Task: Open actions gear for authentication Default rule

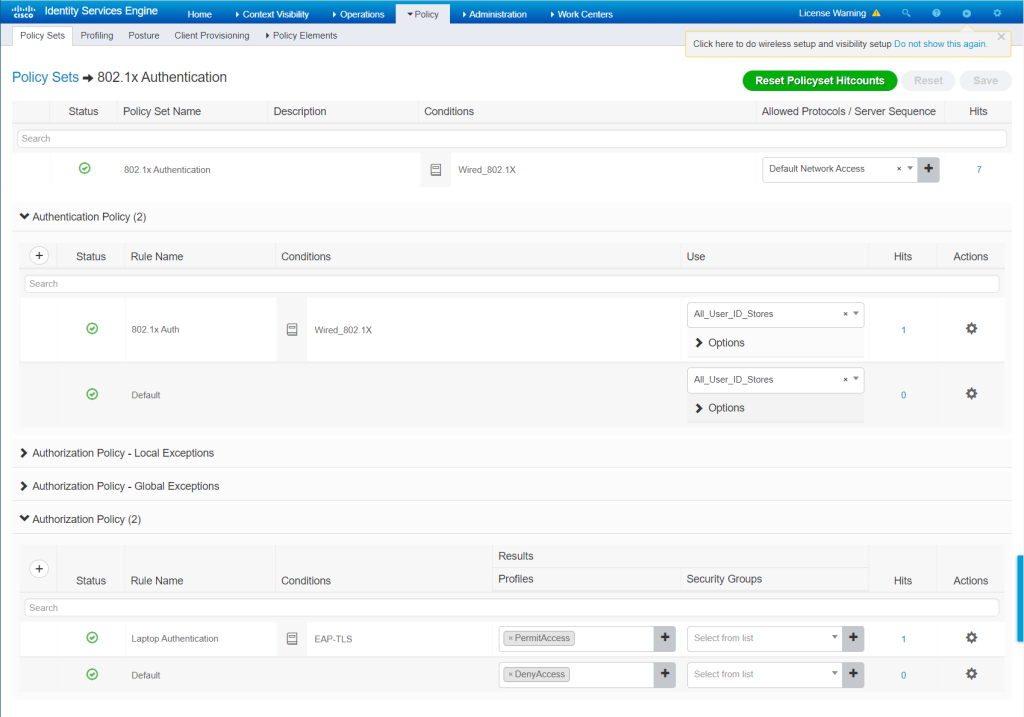Action: point(971,394)
